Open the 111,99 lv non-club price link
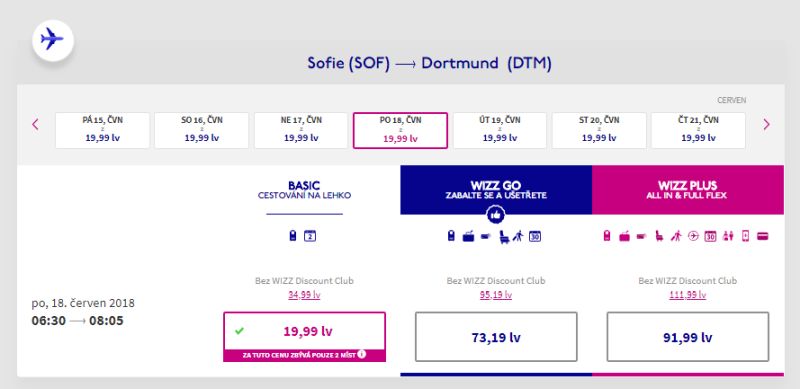The height and width of the screenshot is (389, 800). point(688,295)
